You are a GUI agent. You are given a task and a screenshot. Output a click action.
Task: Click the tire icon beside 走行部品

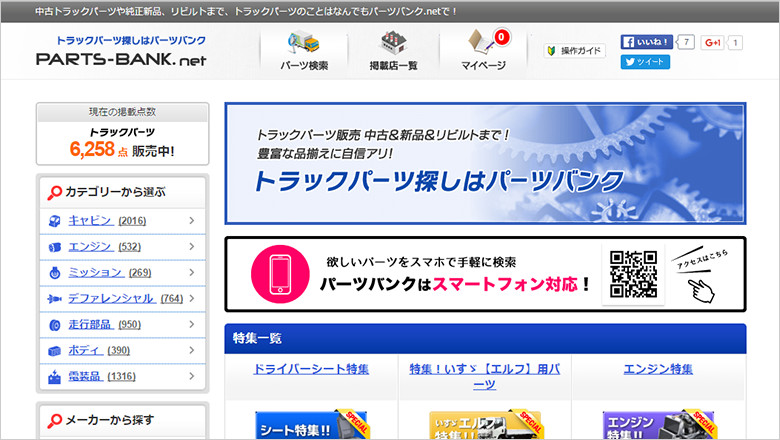(x=55, y=325)
